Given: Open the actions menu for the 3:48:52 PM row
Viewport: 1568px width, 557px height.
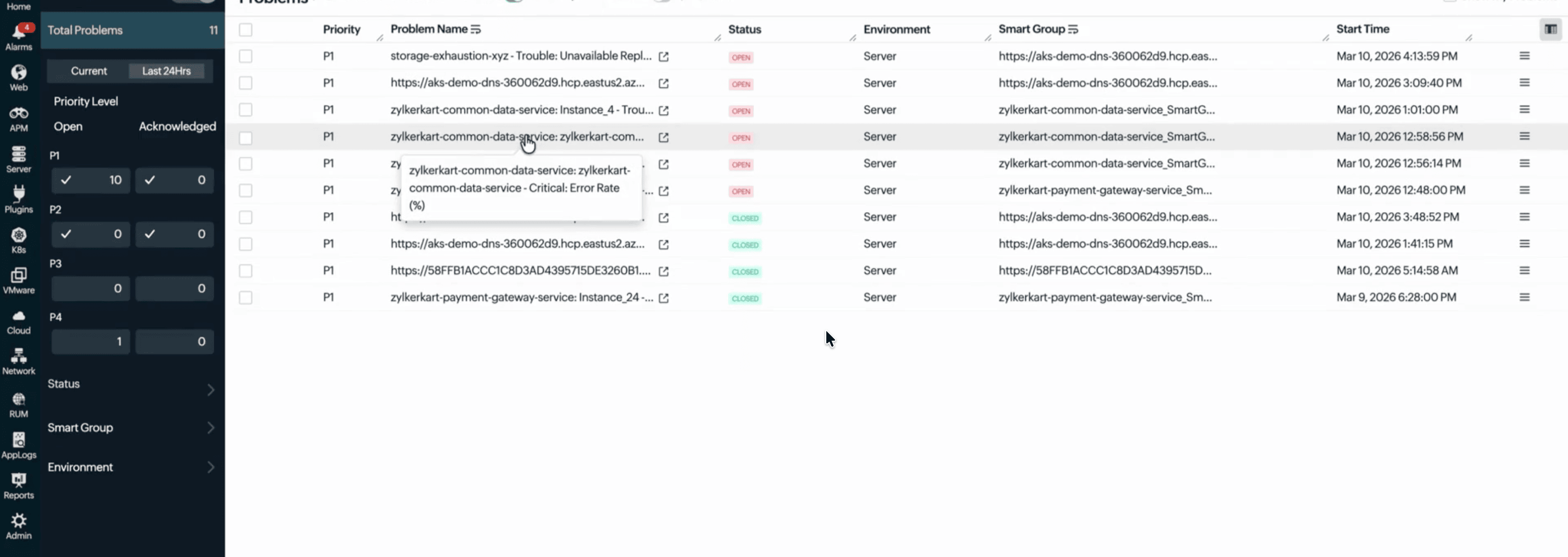Looking at the screenshot, I should 1524,217.
